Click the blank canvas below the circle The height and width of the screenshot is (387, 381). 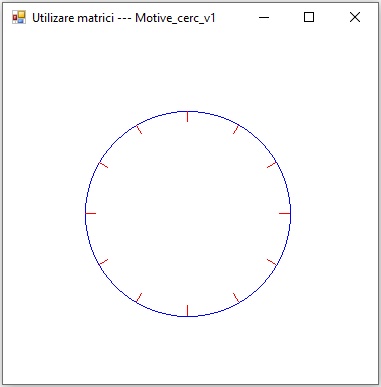point(188,350)
